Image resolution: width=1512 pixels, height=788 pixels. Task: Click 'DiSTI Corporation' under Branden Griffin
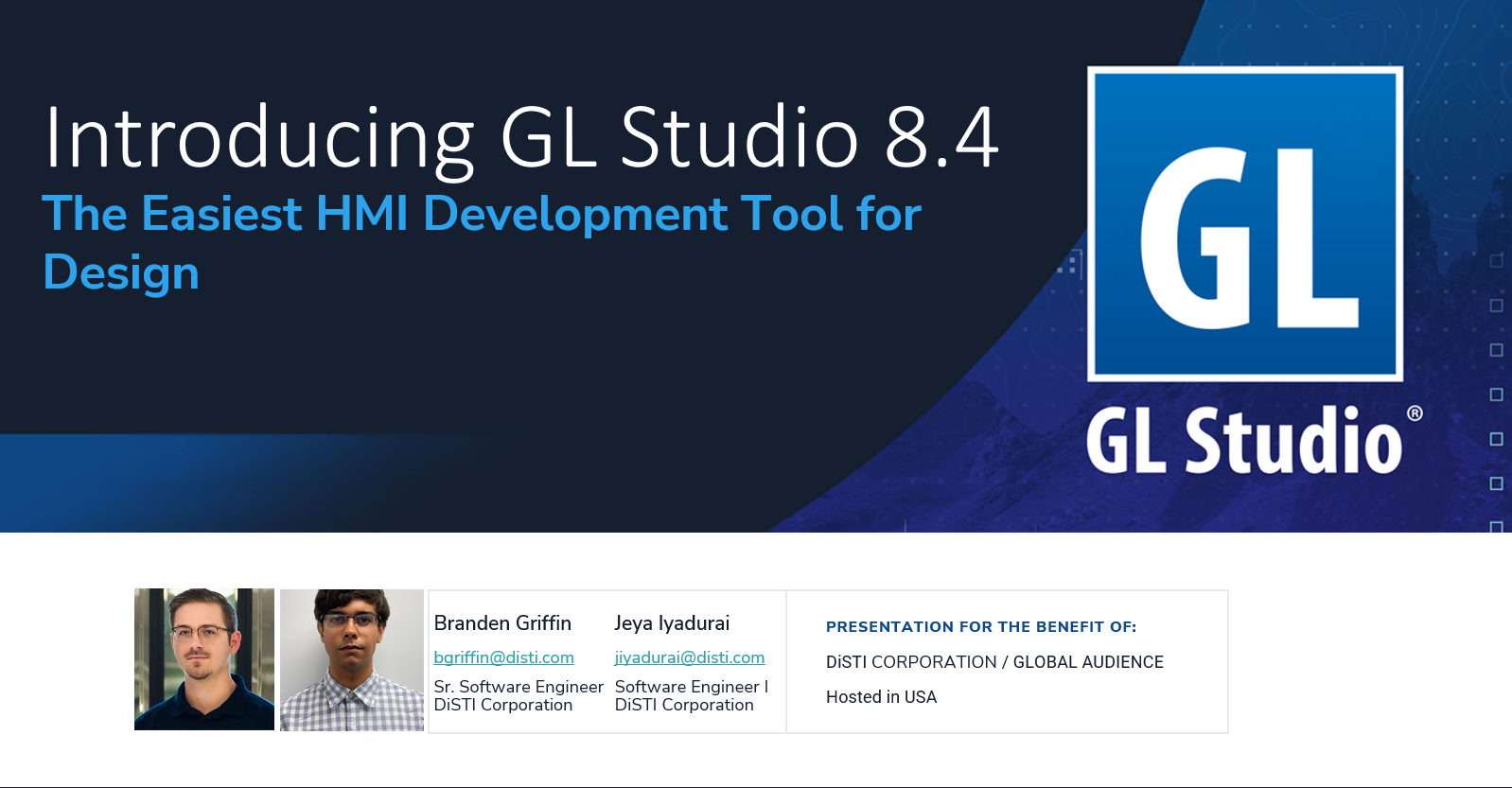pos(503,705)
